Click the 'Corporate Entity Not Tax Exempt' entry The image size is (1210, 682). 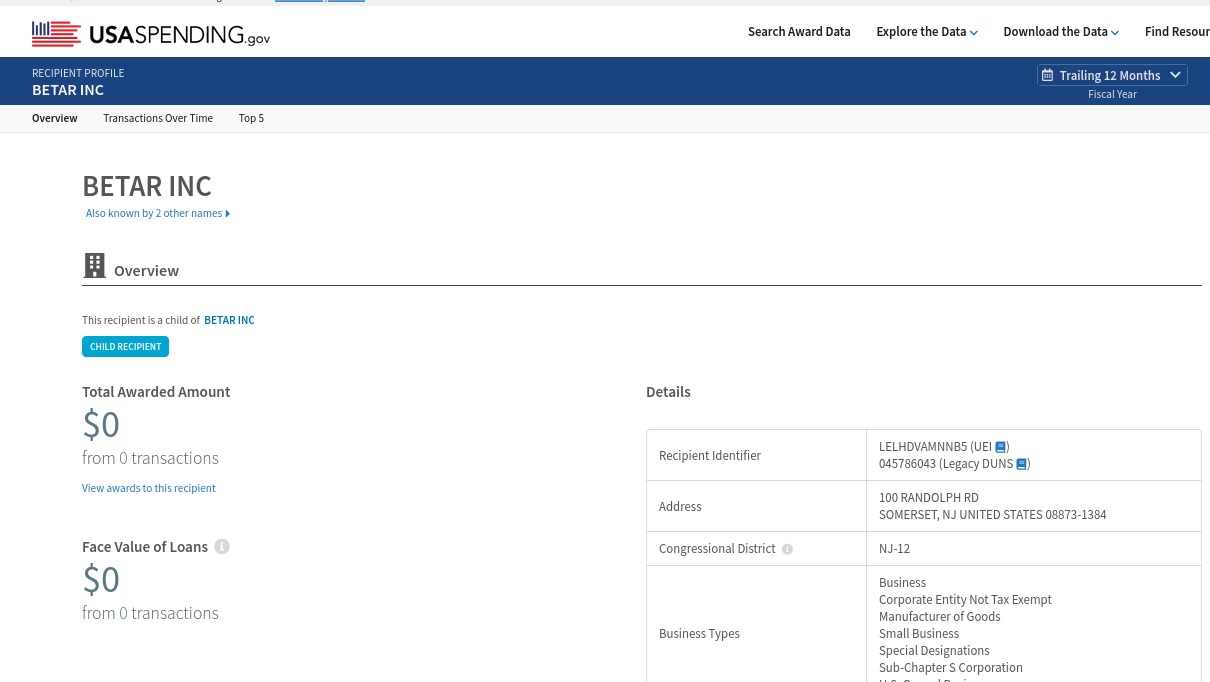pyautogui.click(x=965, y=600)
